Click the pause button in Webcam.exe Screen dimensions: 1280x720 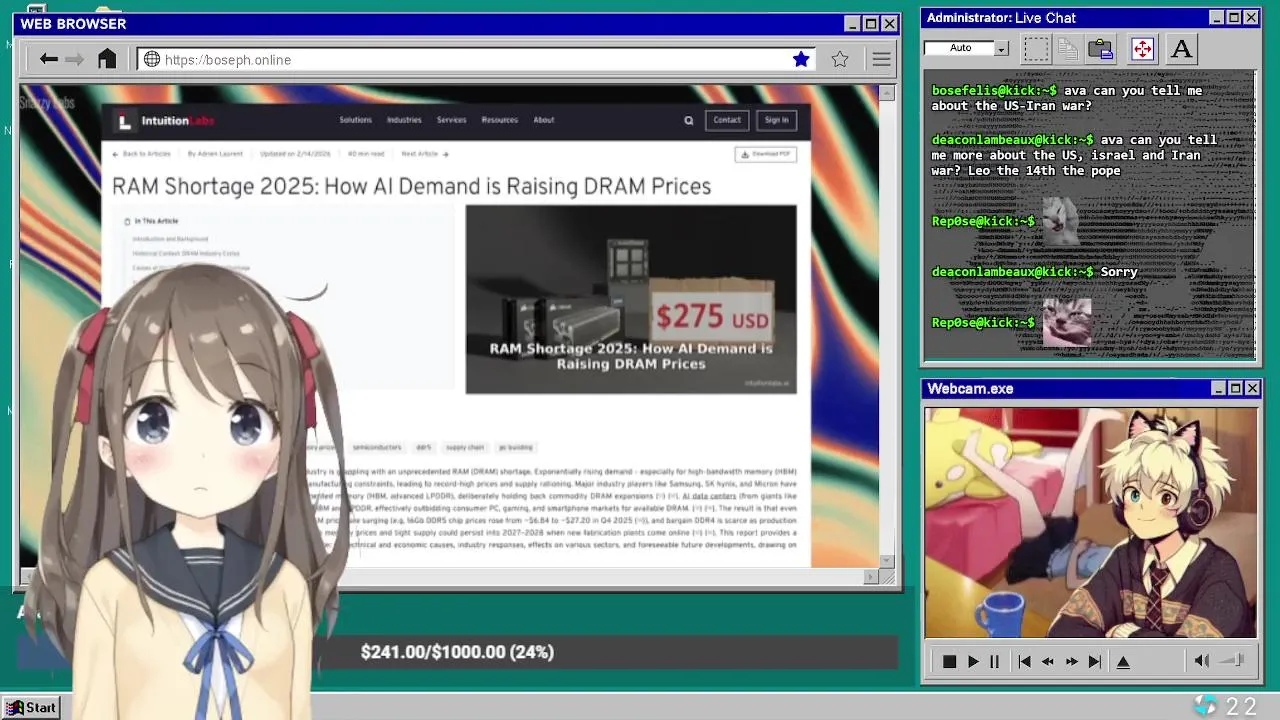coord(994,662)
